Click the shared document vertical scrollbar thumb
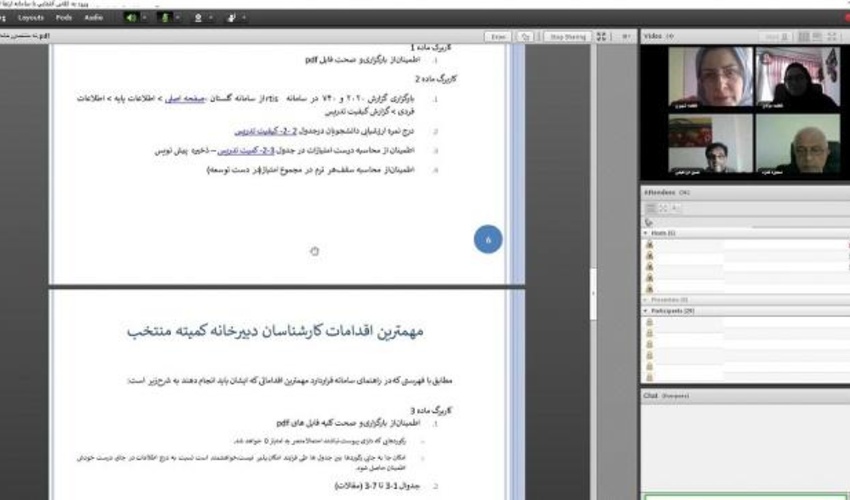The image size is (850, 500). (x=593, y=293)
